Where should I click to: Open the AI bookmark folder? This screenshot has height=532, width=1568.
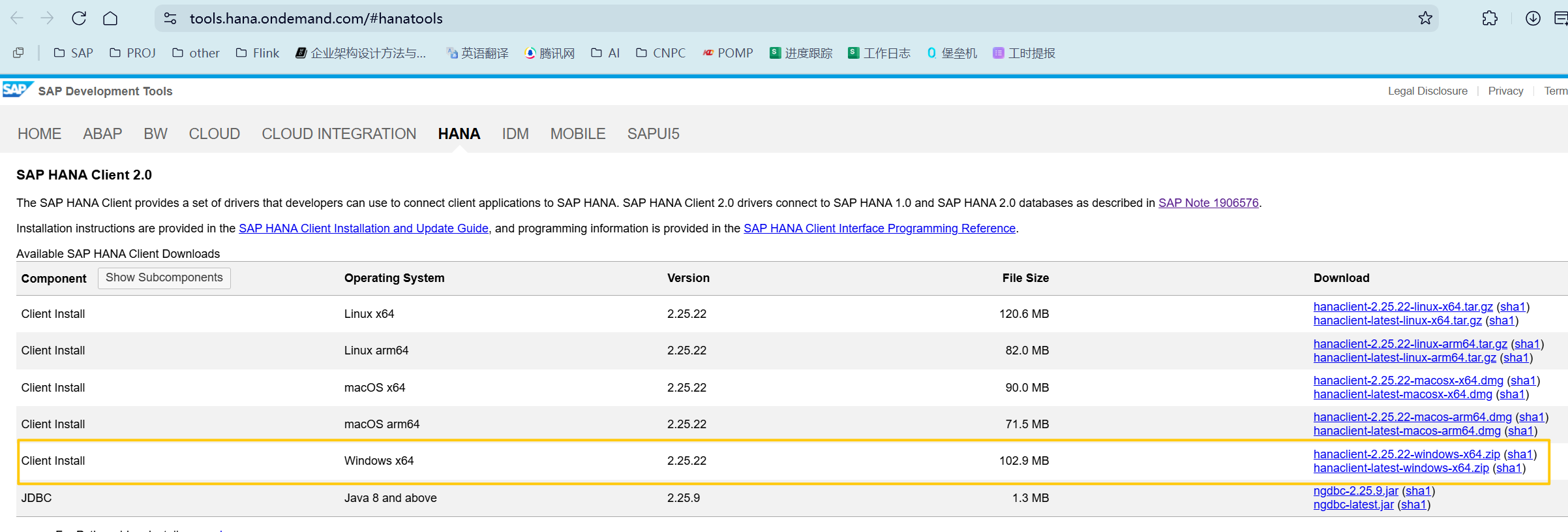point(605,53)
